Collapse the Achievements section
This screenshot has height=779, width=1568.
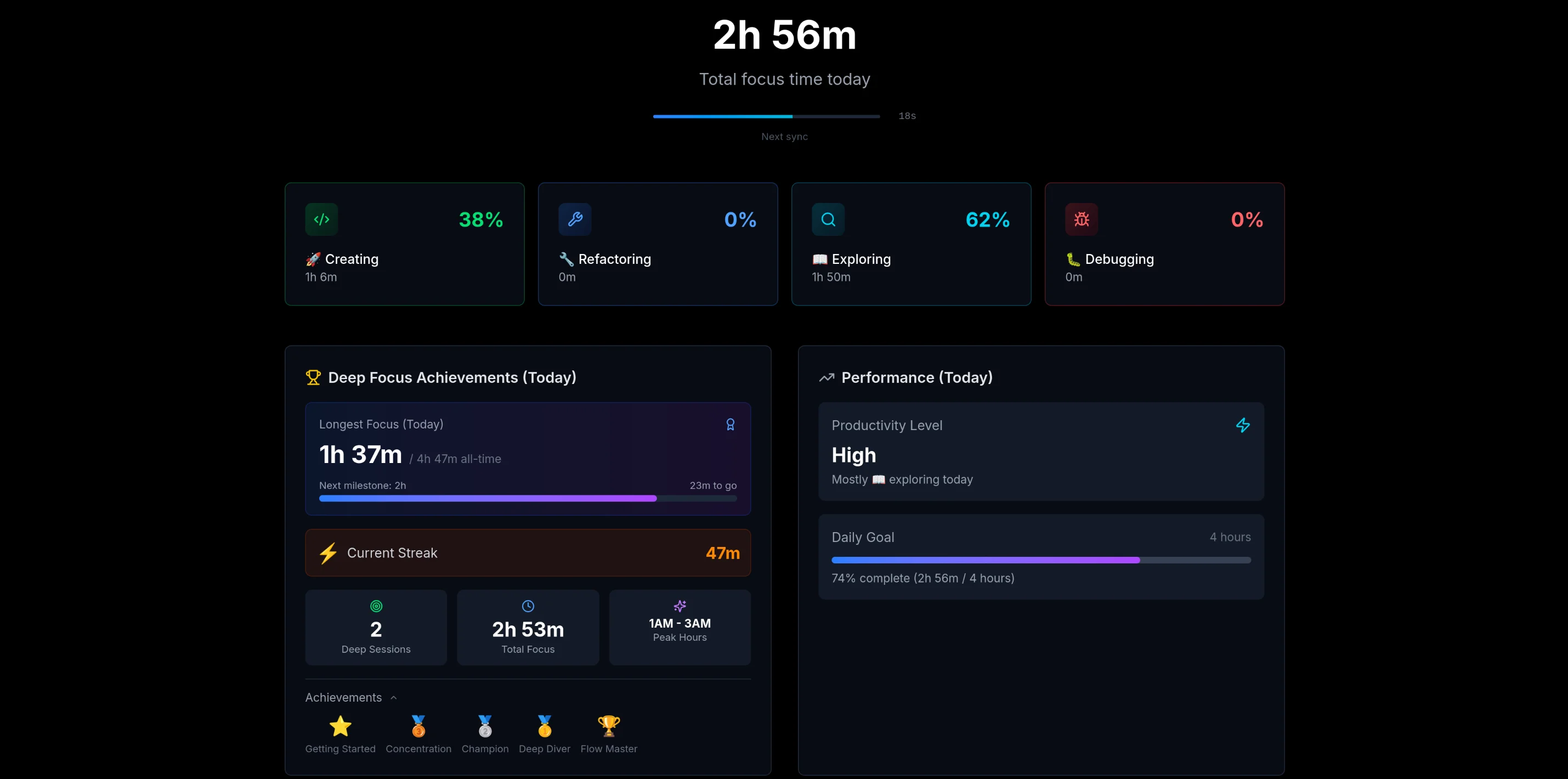[x=393, y=697]
